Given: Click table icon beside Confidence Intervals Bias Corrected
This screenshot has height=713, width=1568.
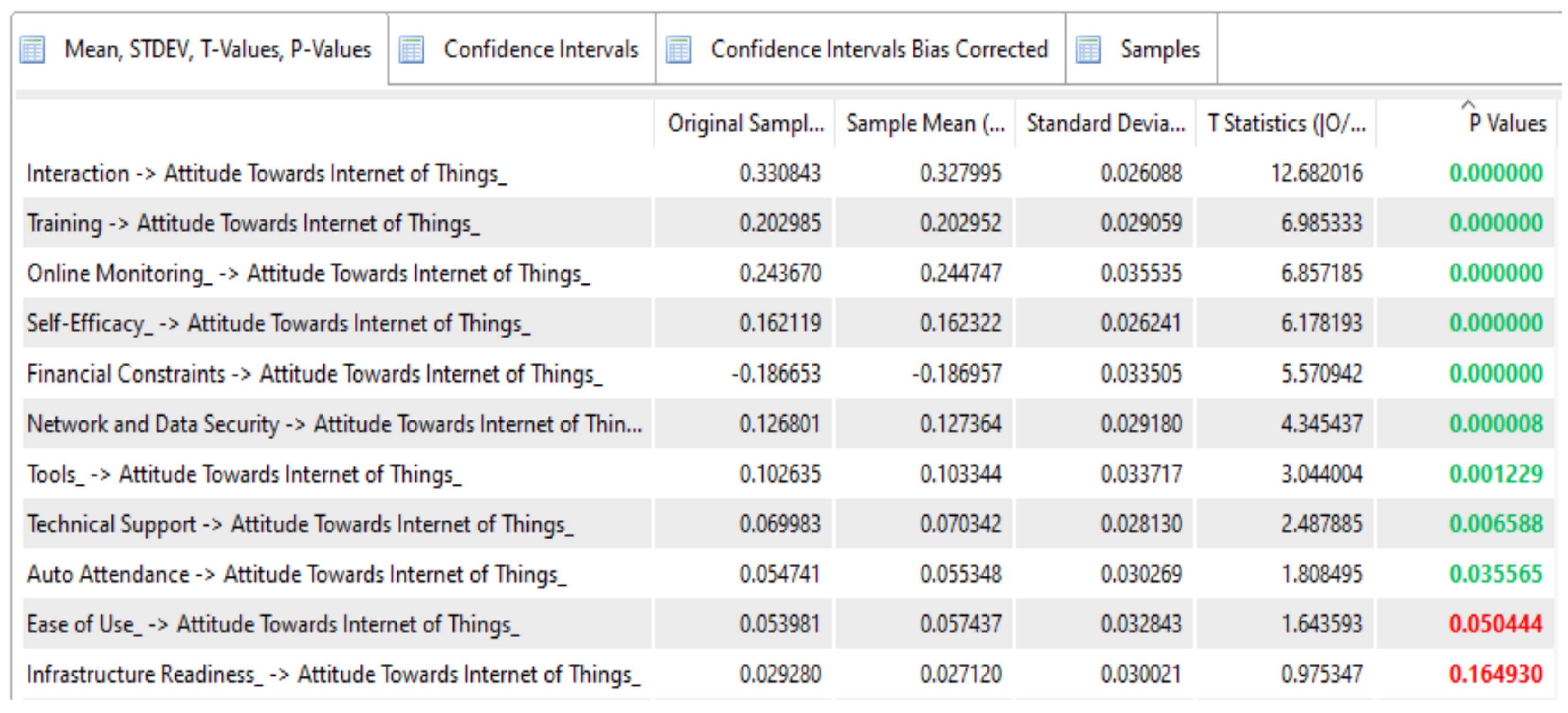Looking at the screenshot, I should point(678,50).
